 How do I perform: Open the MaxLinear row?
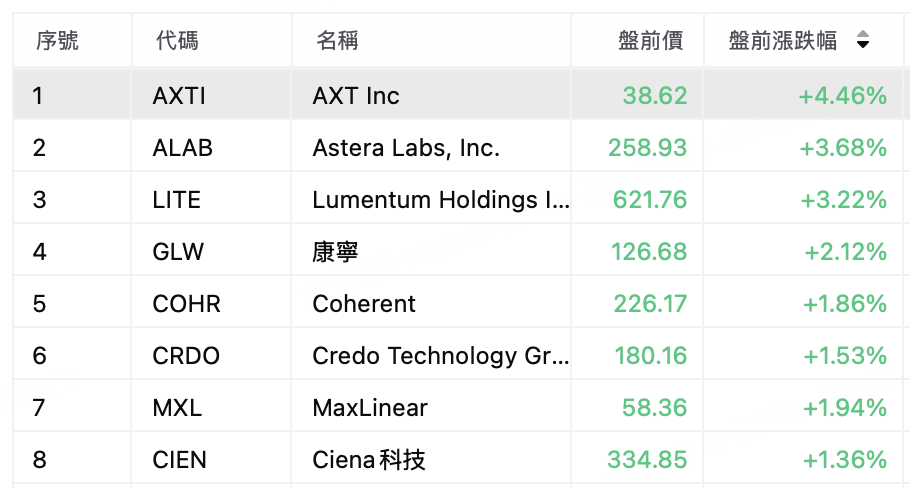[x=458, y=408]
